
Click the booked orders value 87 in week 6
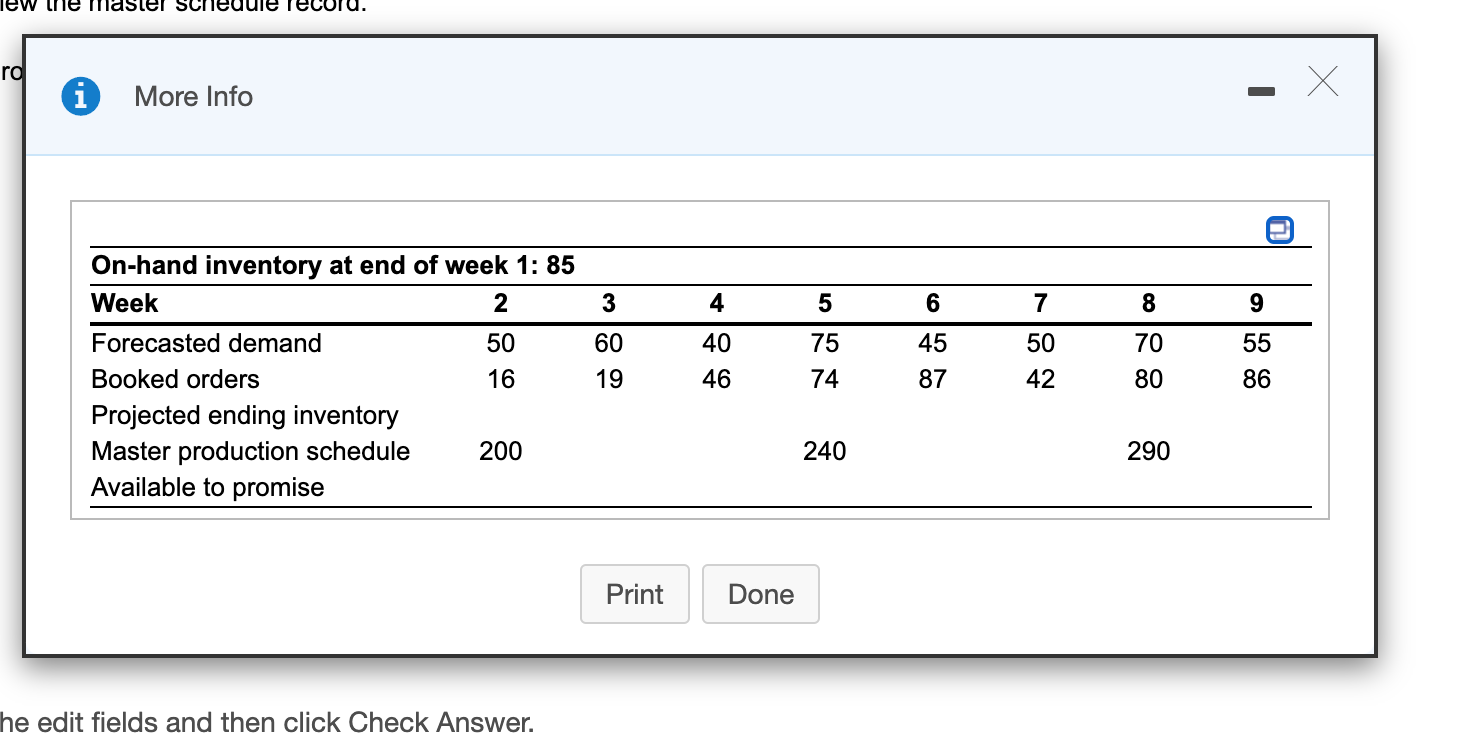[932, 379]
